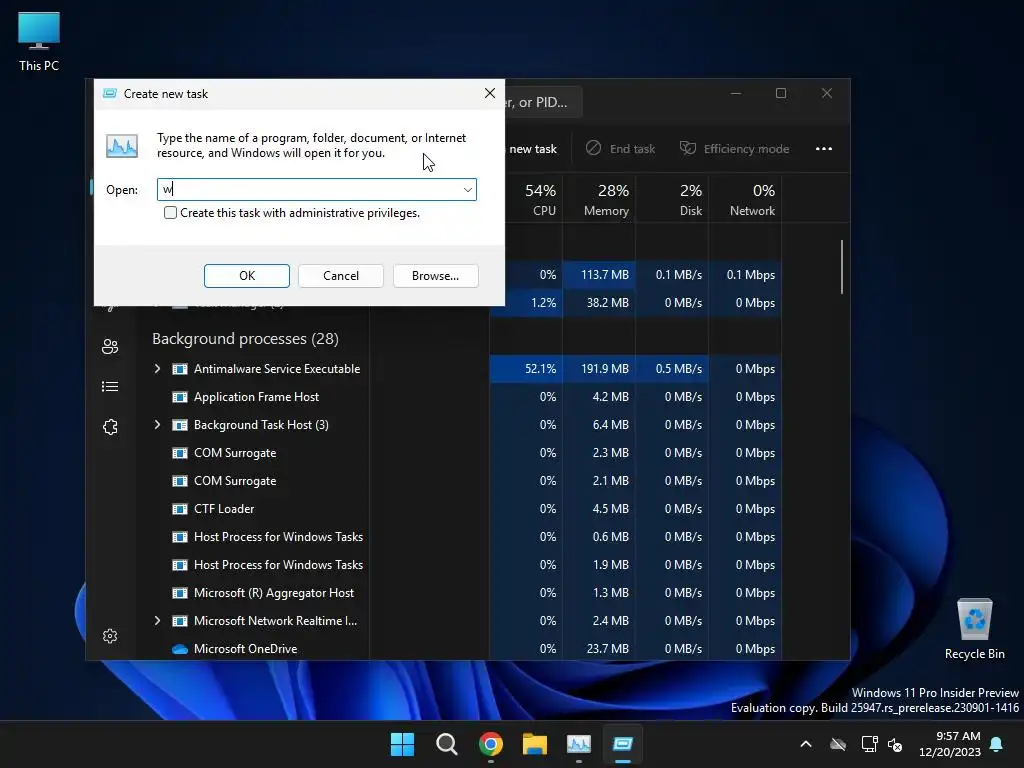This screenshot has height=768, width=1024.
Task: Open This PC desktop icon
Action: [x=39, y=41]
